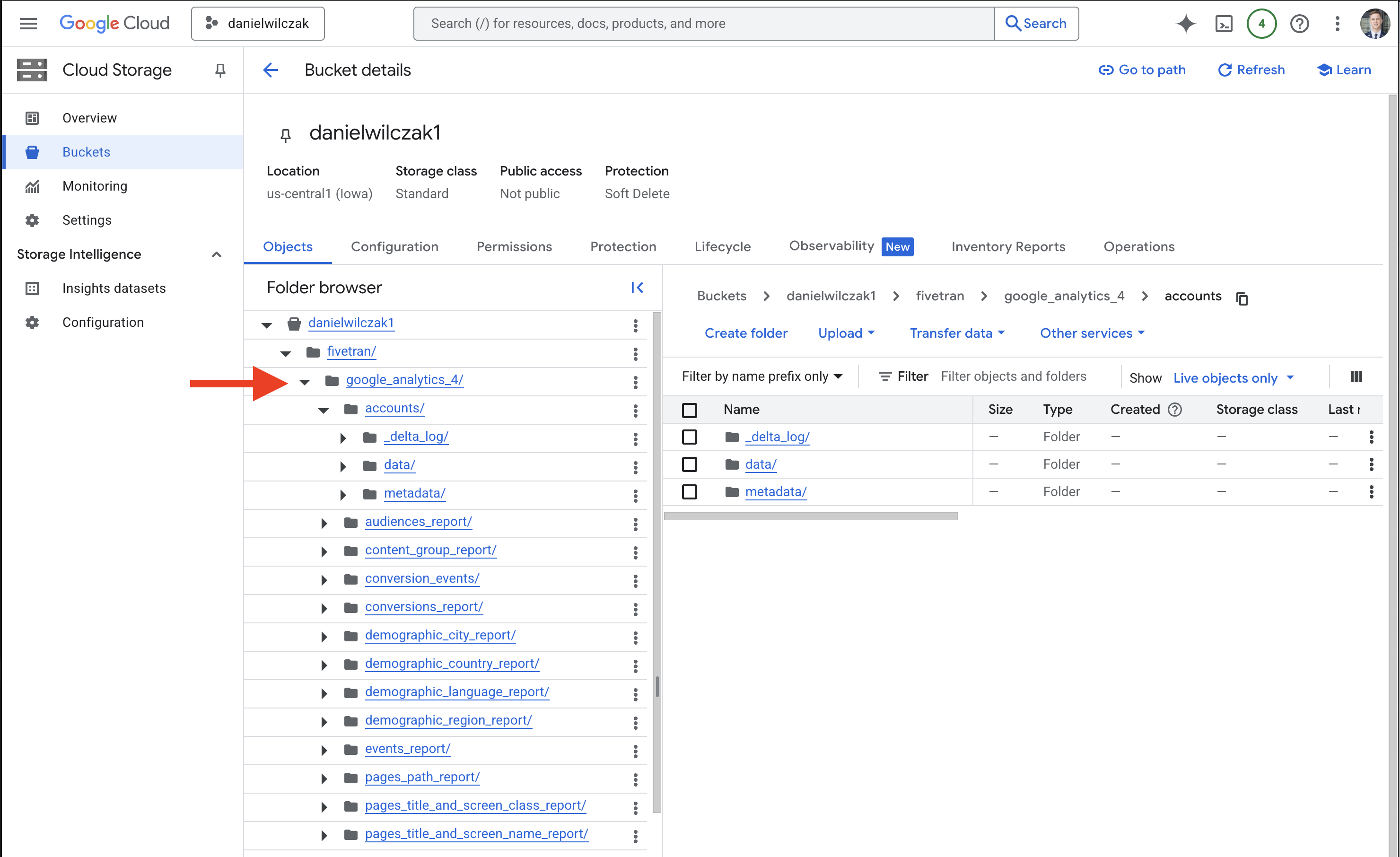Switch to the Protection tab

tap(623, 246)
